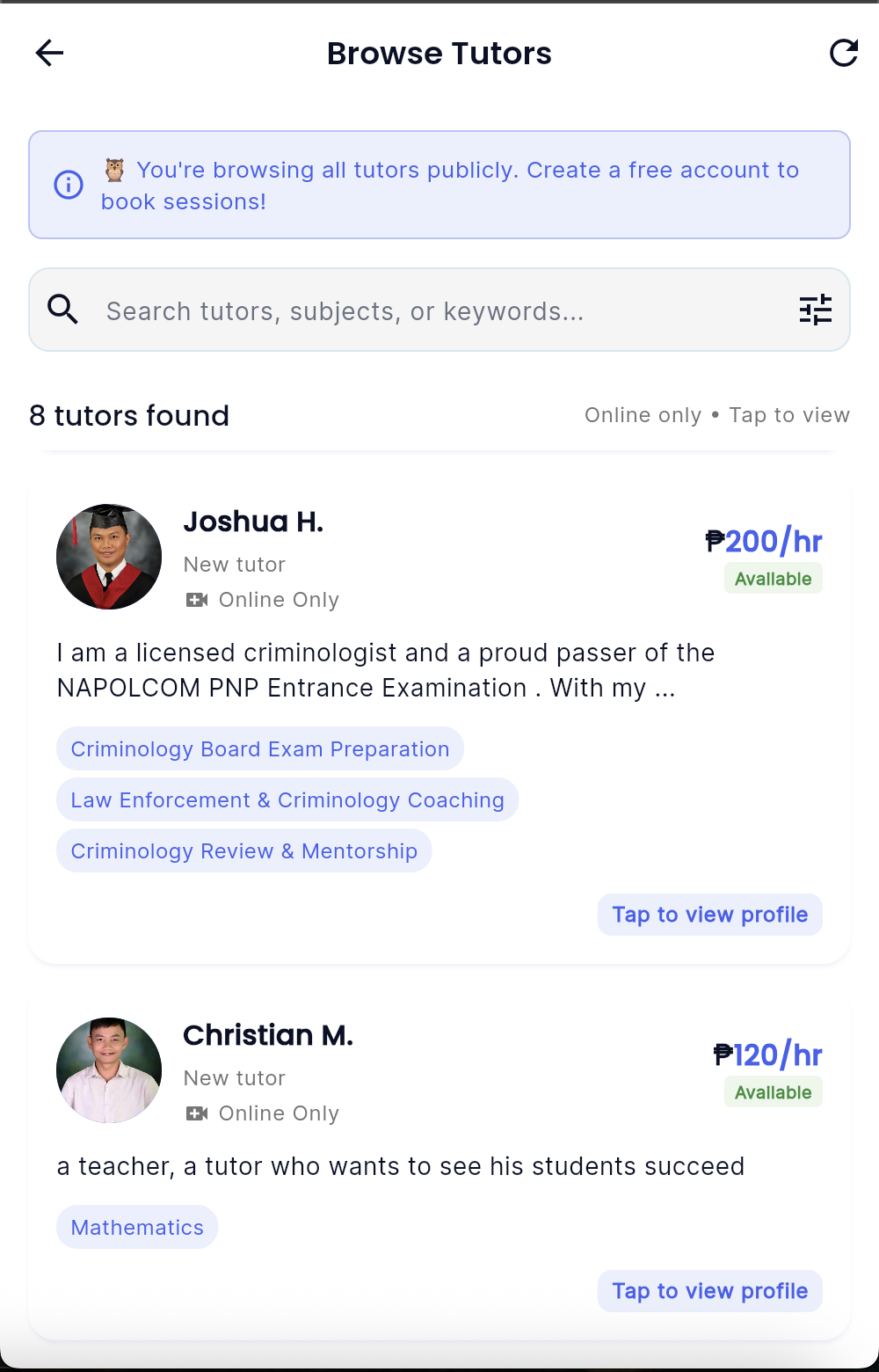Tap to view Christian M.'s profile
Image resolution: width=879 pixels, height=1372 pixels.
709,1291
